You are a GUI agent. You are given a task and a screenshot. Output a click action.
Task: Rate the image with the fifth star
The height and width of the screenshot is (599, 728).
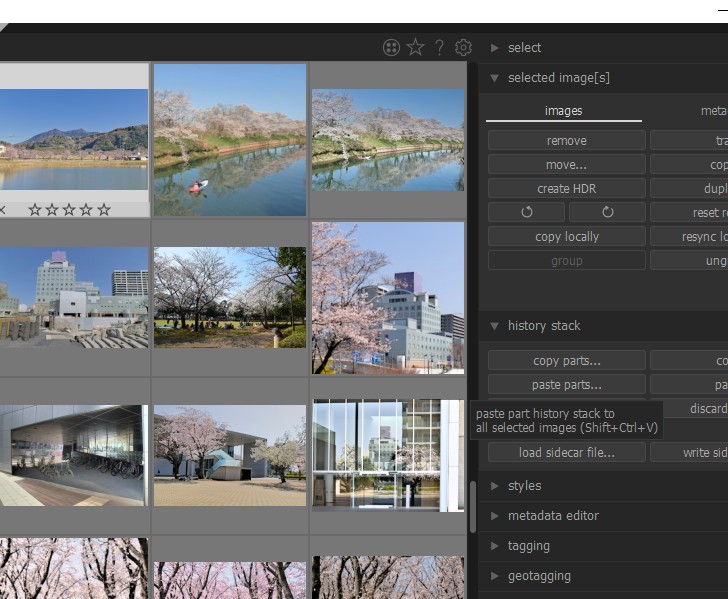104,210
